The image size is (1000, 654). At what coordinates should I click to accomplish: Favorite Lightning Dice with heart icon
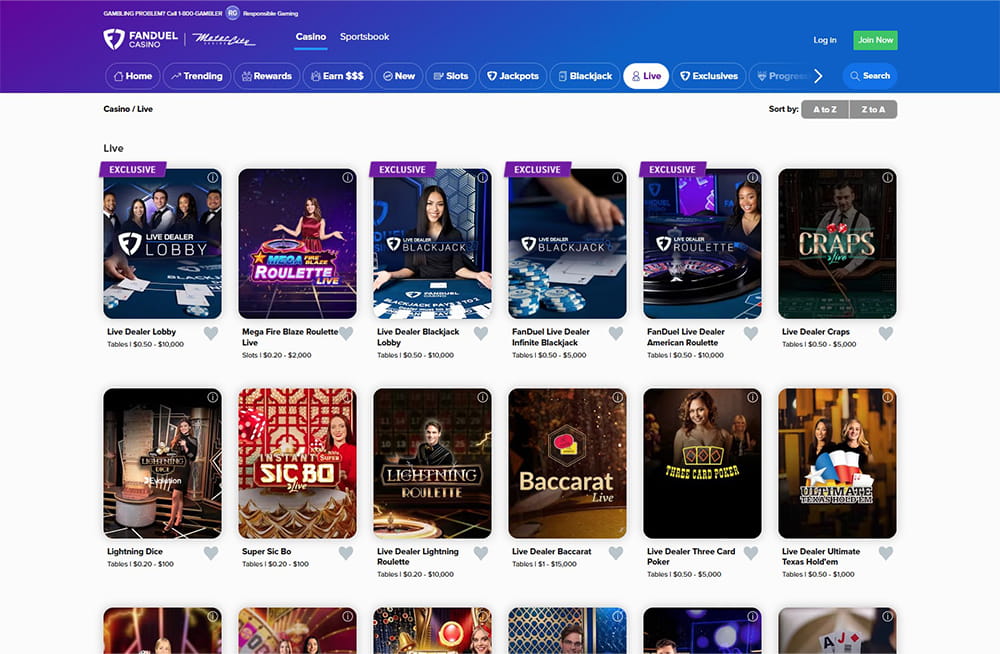211,553
